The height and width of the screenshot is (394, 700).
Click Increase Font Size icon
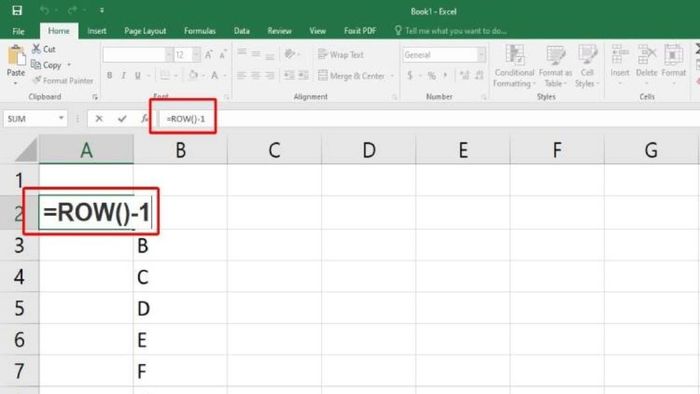point(208,54)
